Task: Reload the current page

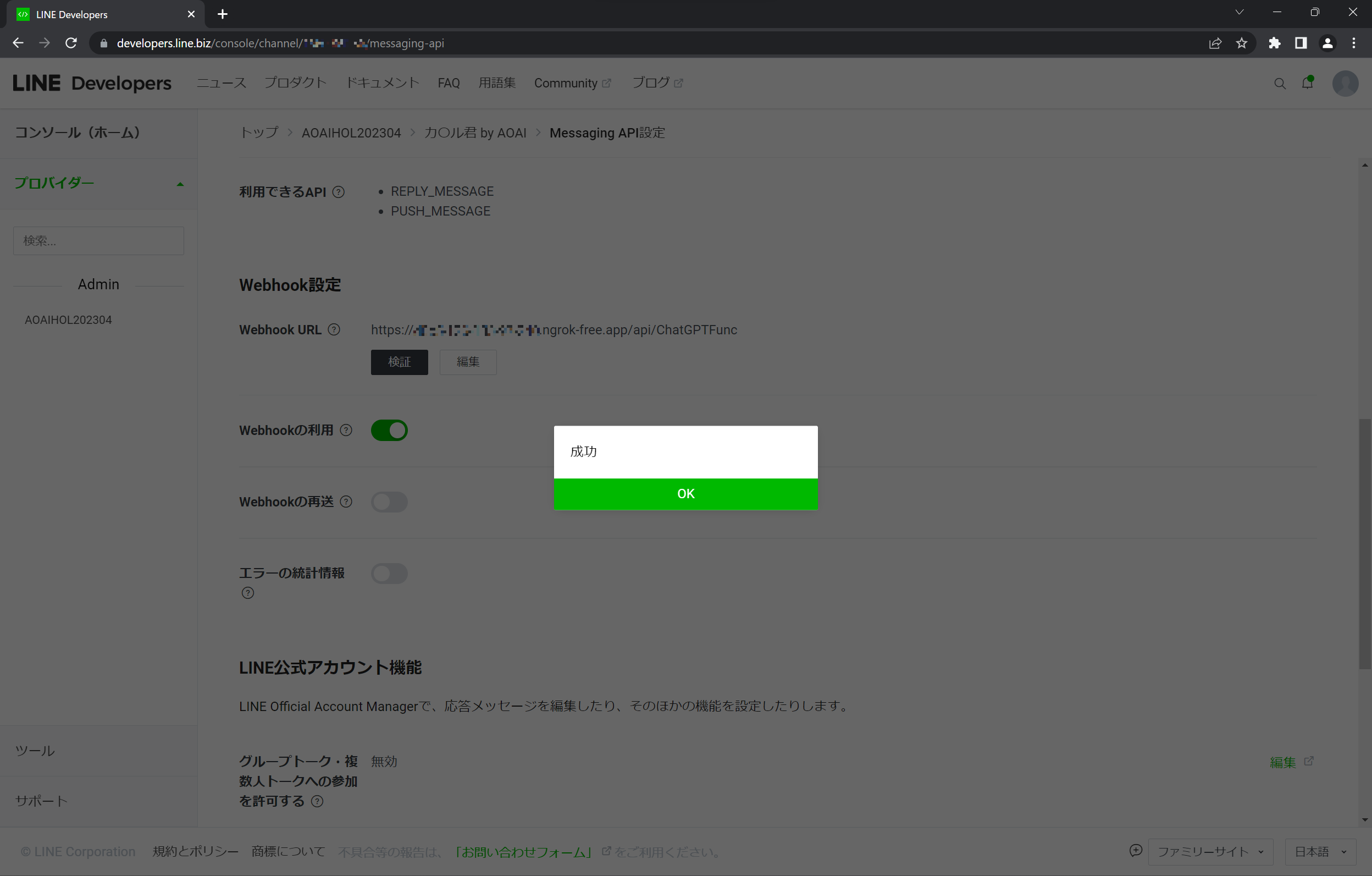Action: [x=71, y=43]
